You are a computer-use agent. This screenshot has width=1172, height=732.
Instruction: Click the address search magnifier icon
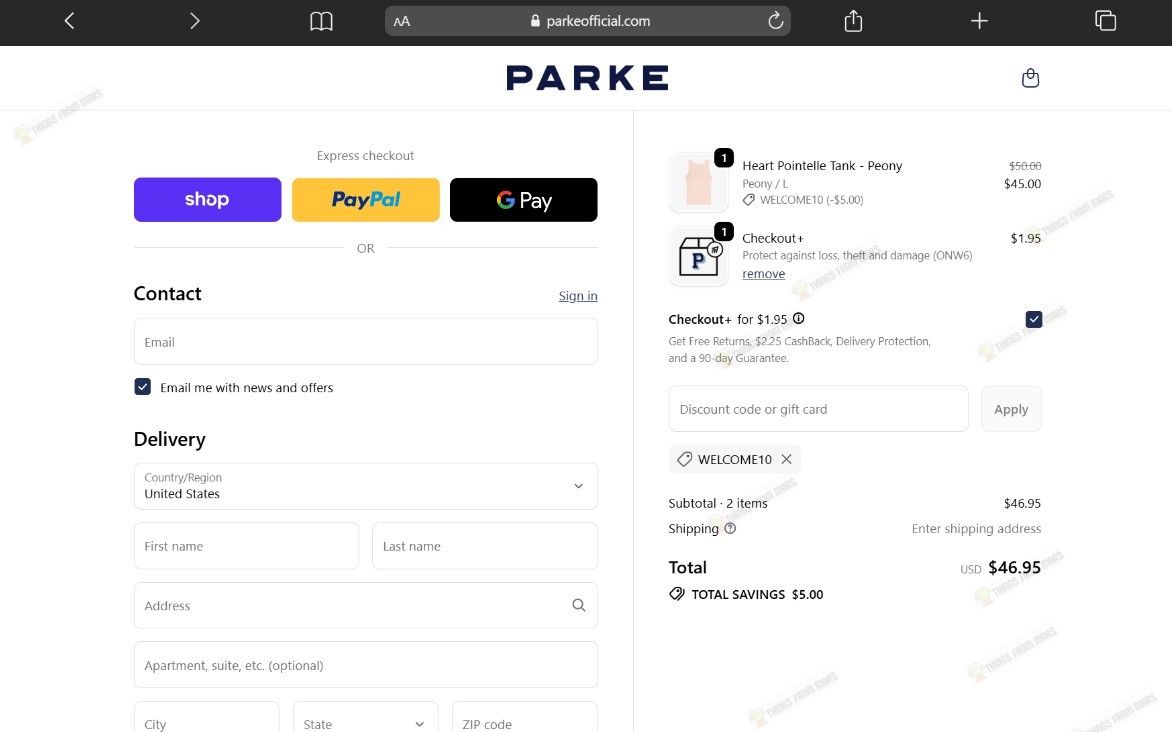click(579, 606)
